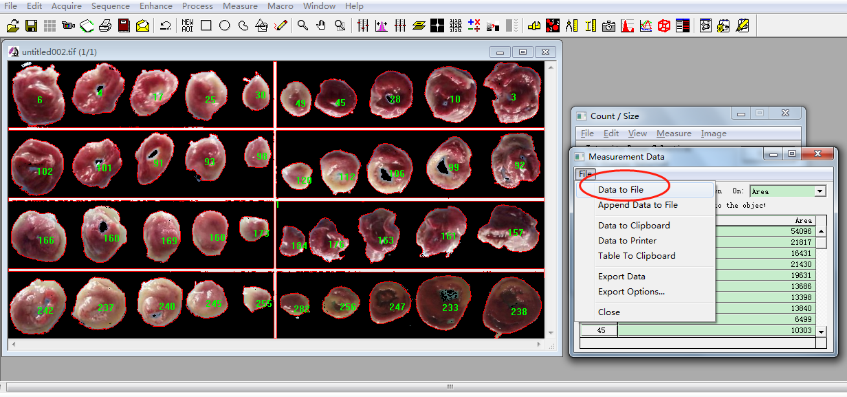Click the Print icon in toolbar
This screenshot has width=847, height=397.
[x=105, y=25]
